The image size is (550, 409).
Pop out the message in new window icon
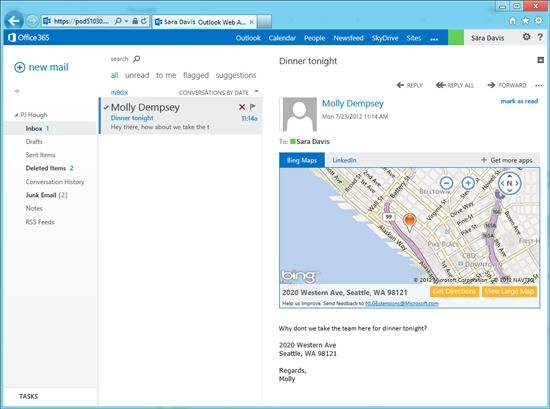pyautogui.click(x=541, y=60)
